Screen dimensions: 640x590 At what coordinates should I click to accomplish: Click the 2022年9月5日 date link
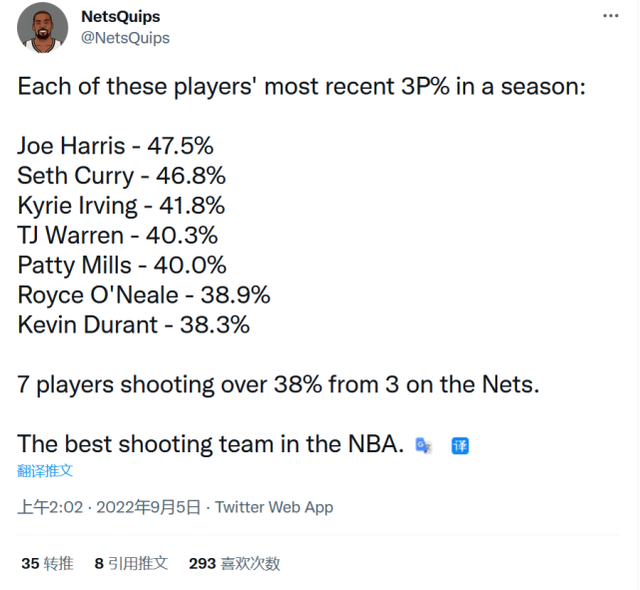[x=149, y=508]
